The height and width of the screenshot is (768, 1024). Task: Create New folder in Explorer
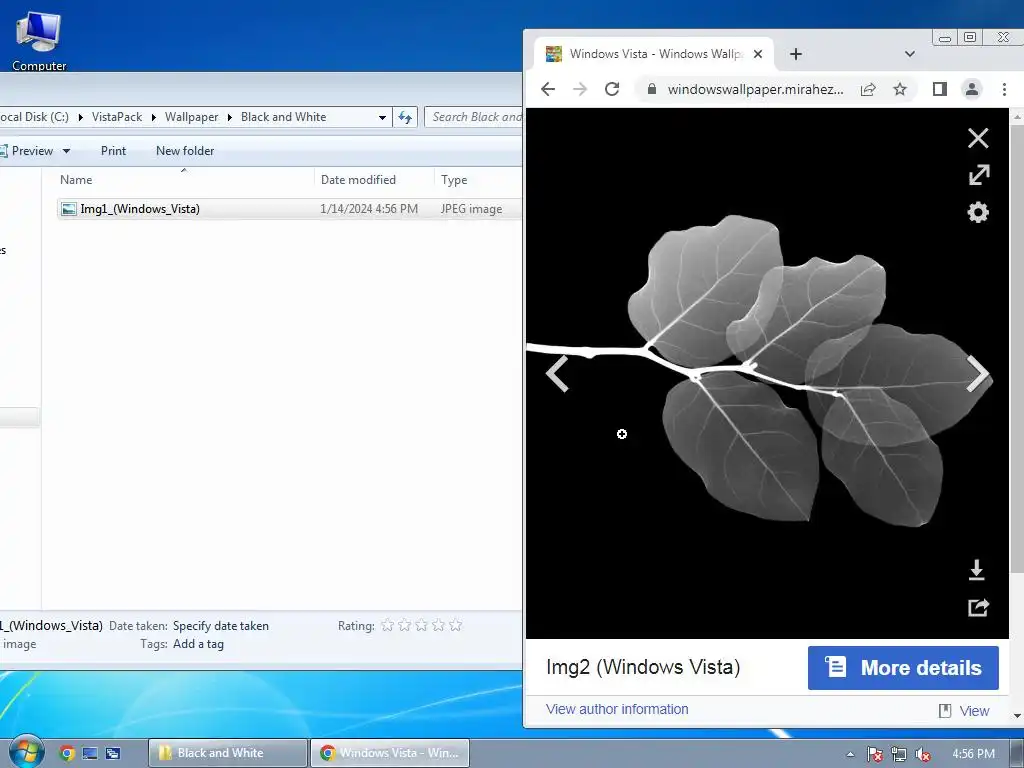coord(185,151)
